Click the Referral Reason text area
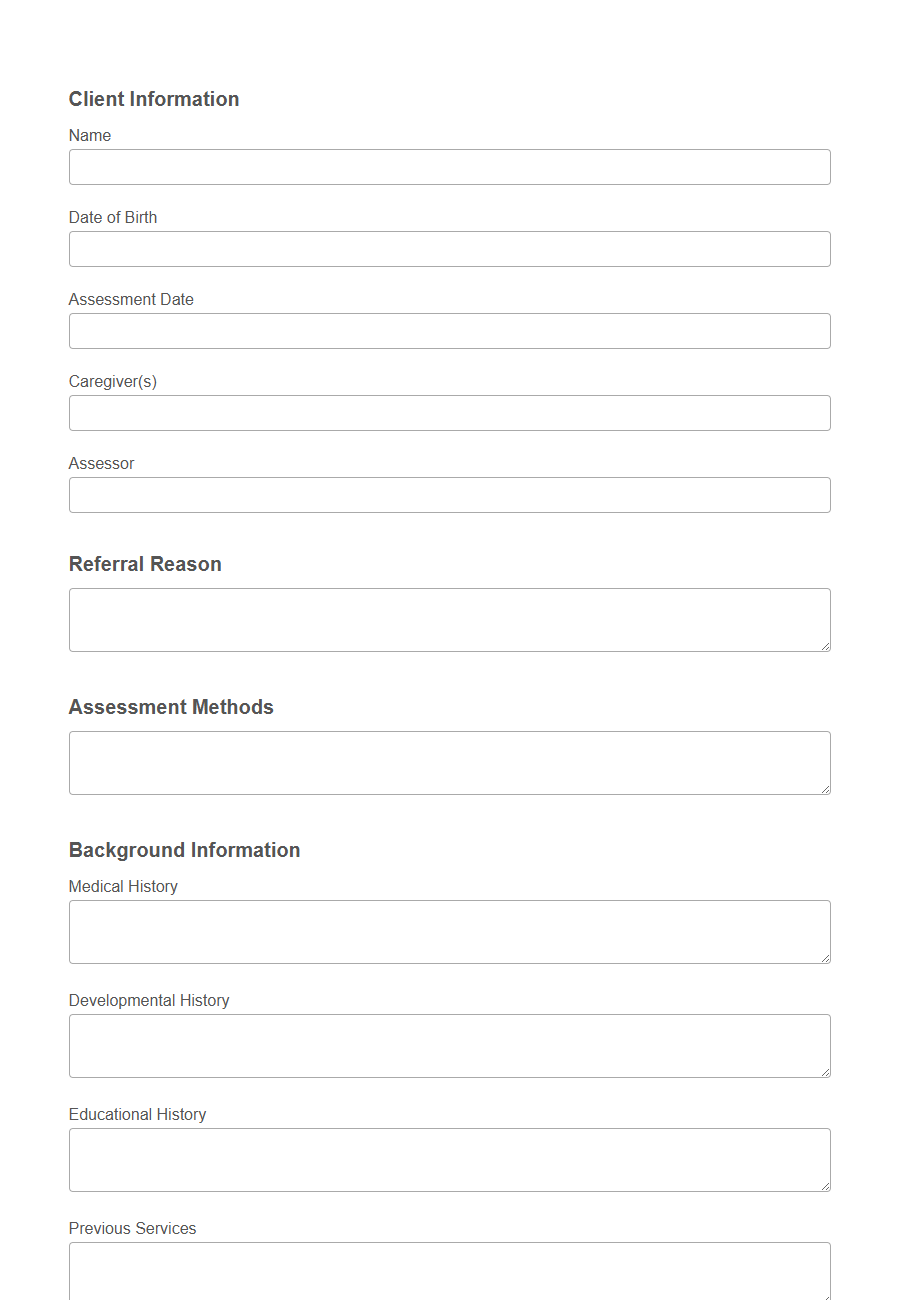This screenshot has width=900, height=1300. pyautogui.click(x=449, y=618)
